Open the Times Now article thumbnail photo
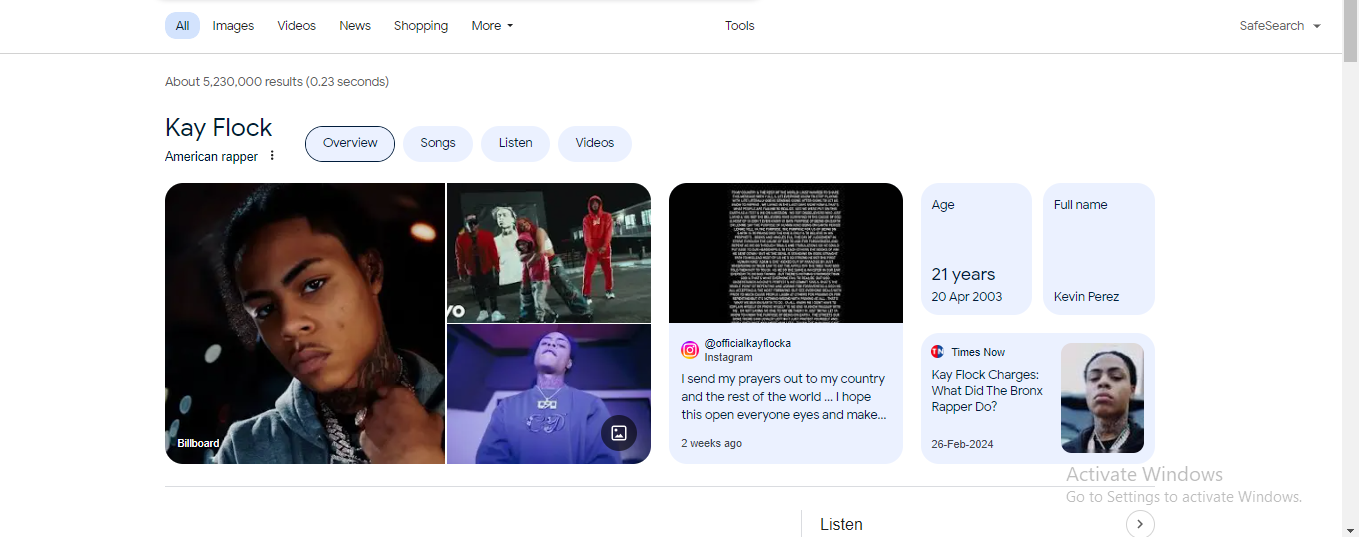The width and height of the screenshot is (1359, 537). click(x=1102, y=398)
